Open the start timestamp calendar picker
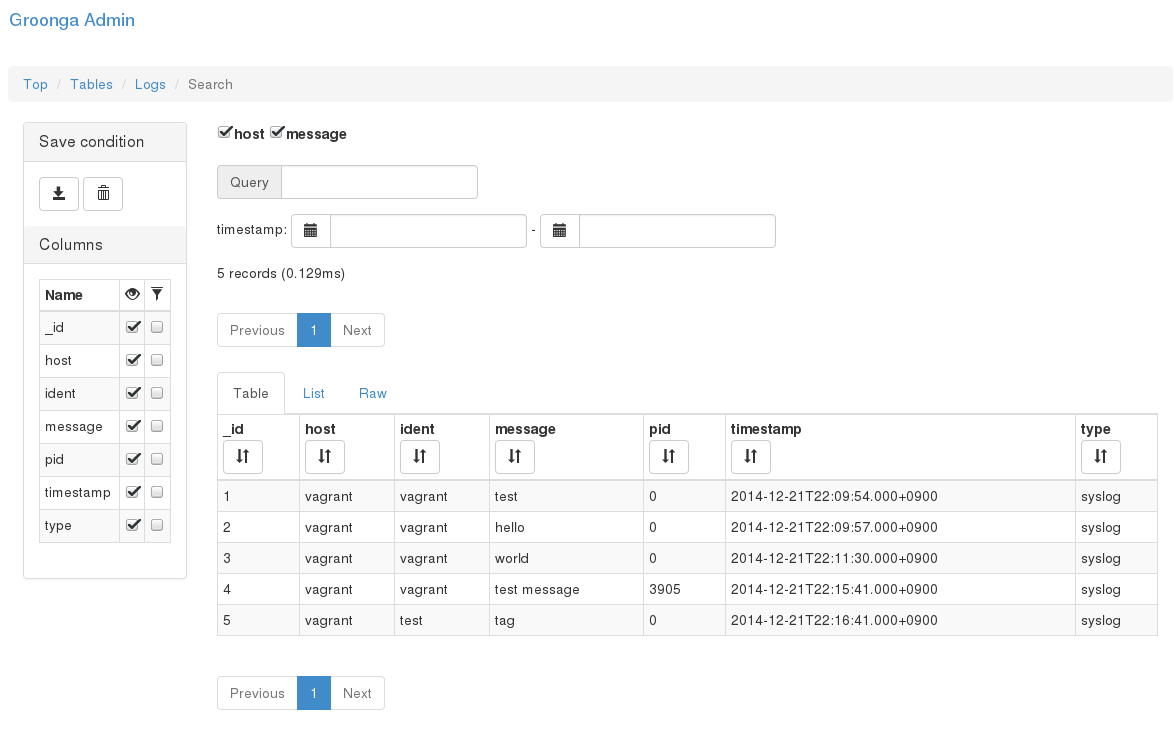This screenshot has height=729, width=1174. click(310, 230)
